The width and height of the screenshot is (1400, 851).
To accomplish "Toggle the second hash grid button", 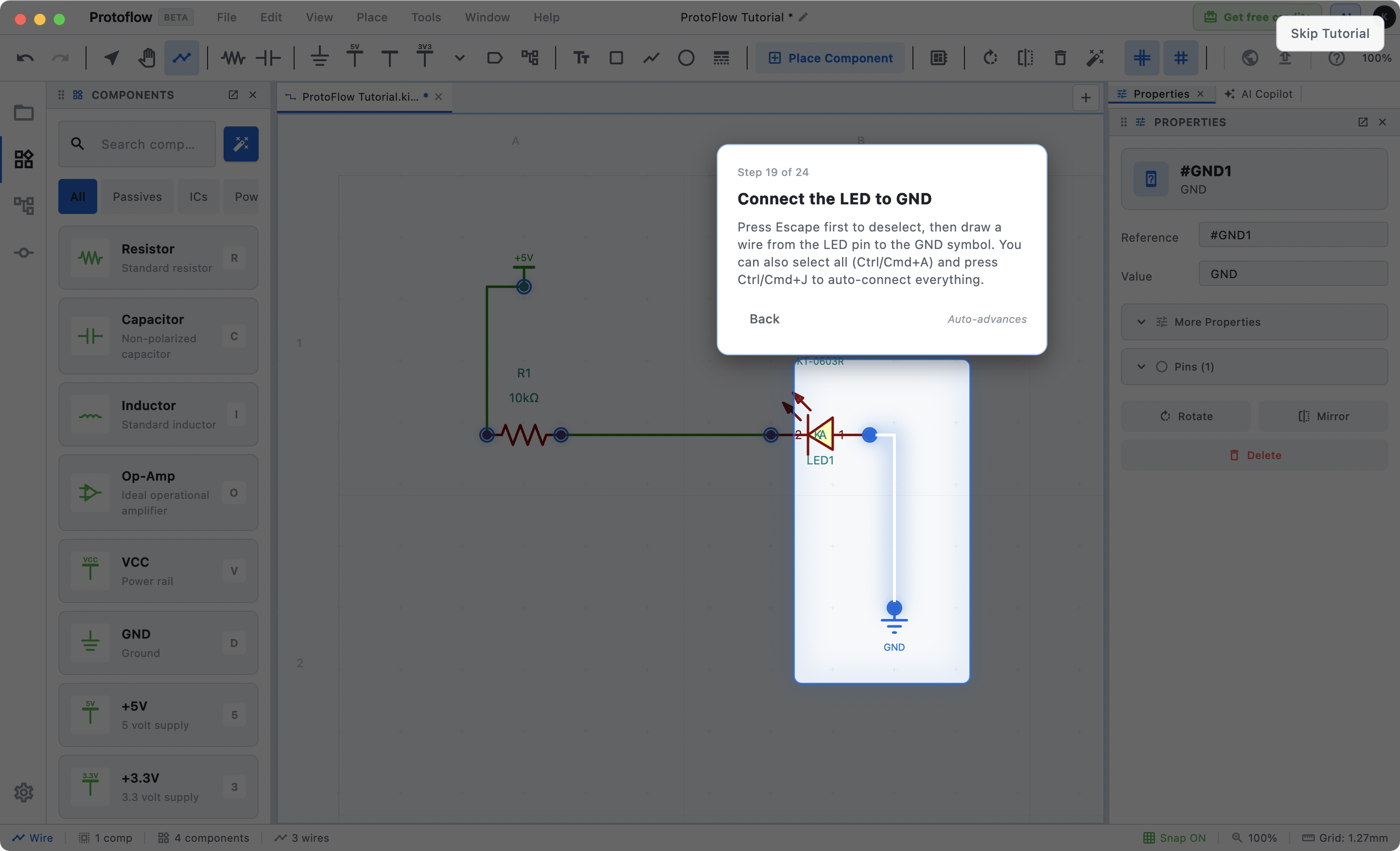I will point(1181,58).
